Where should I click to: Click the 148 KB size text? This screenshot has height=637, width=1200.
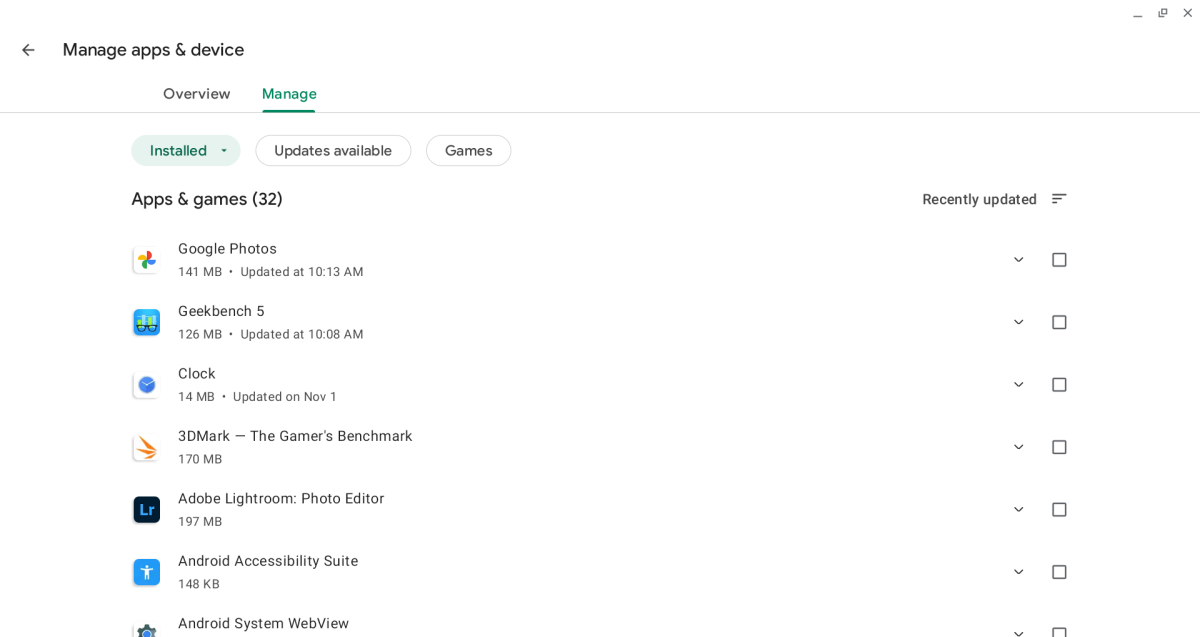pos(199,584)
